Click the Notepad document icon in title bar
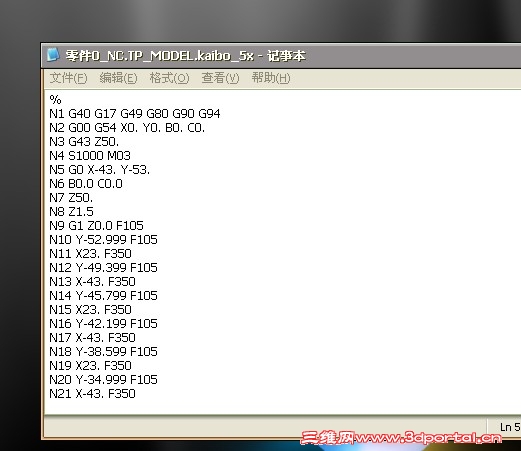This screenshot has height=451, width=521. (53, 55)
